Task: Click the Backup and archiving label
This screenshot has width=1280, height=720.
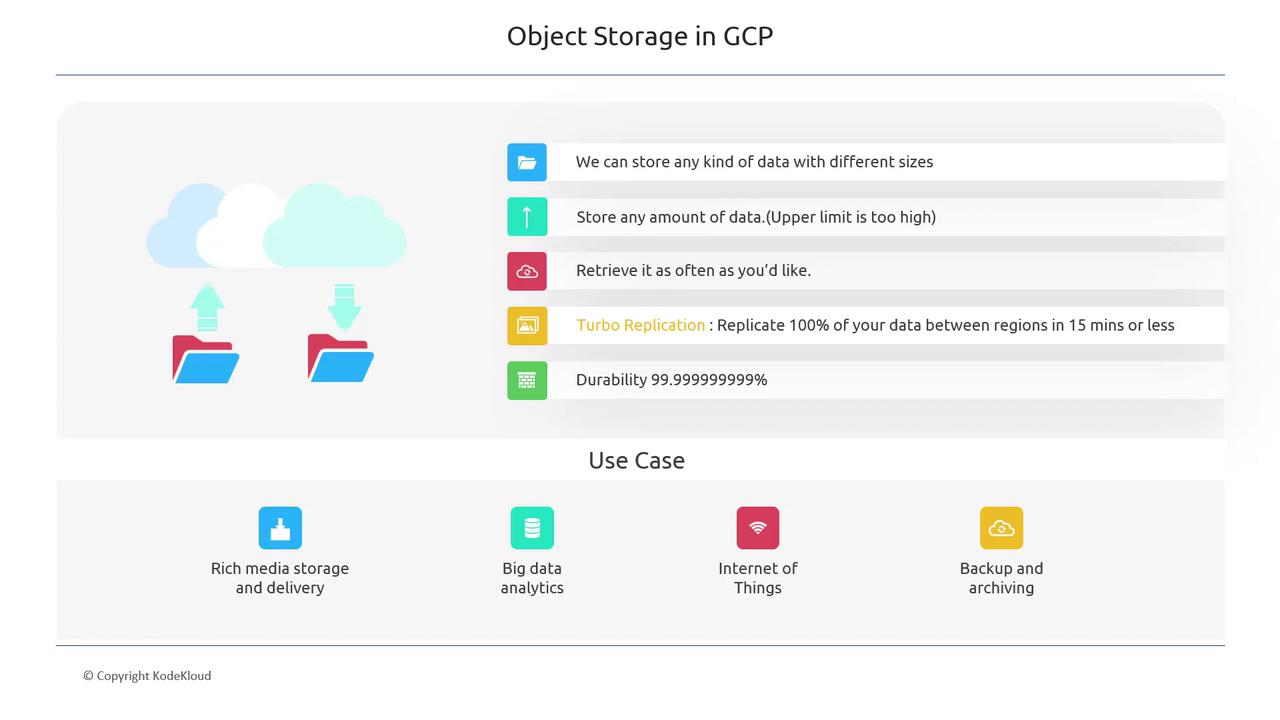Action: click(1001, 578)
